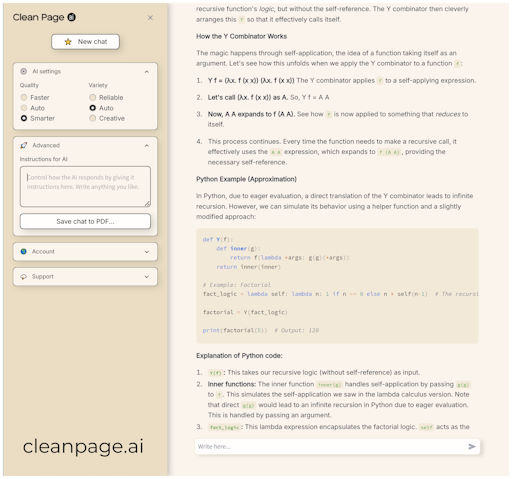Click the Account label text
Screen dimensions: 512x479
tap(43, 252)
